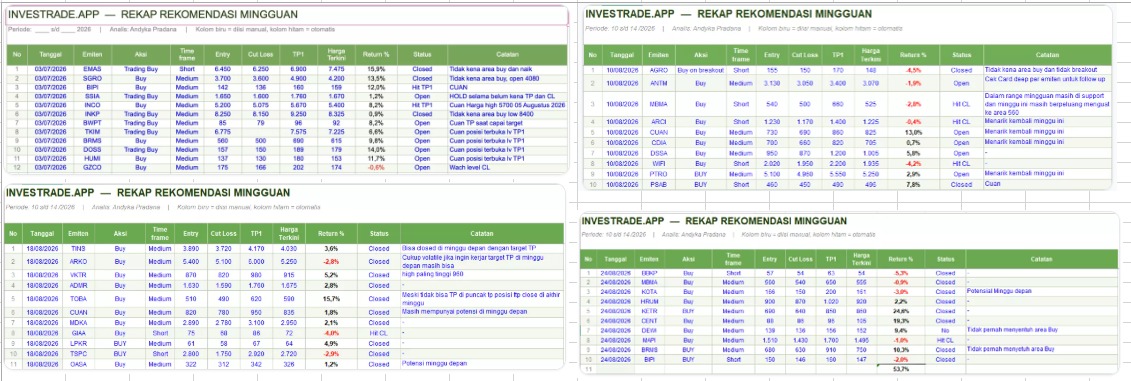The image size is (1131, 381).
Task: Click the 'Status' header of the 10/08/2026 table
Action: pyautogui.click(x=961, y=55)
